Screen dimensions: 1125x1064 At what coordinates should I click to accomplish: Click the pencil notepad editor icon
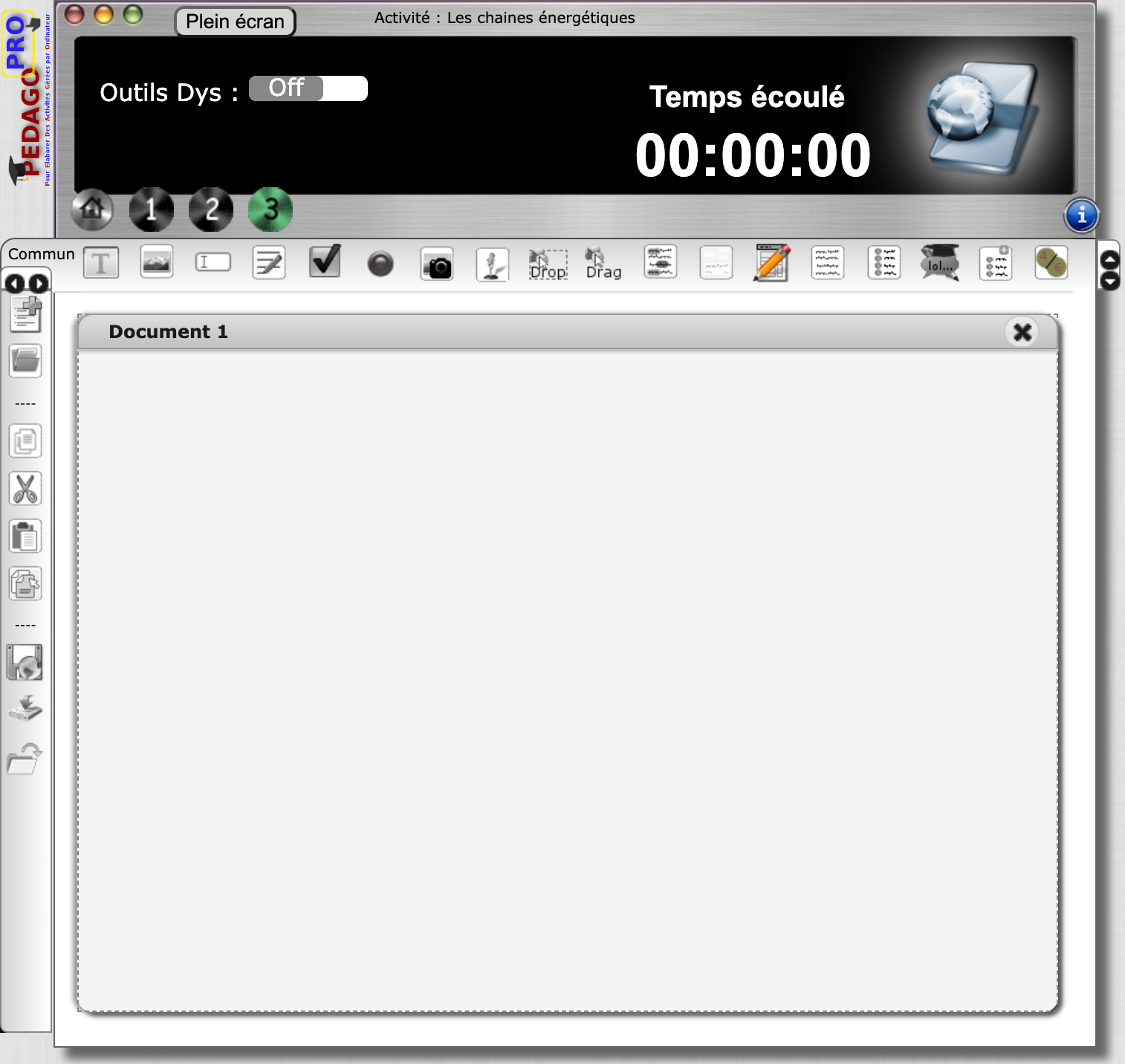click(772, 263)
